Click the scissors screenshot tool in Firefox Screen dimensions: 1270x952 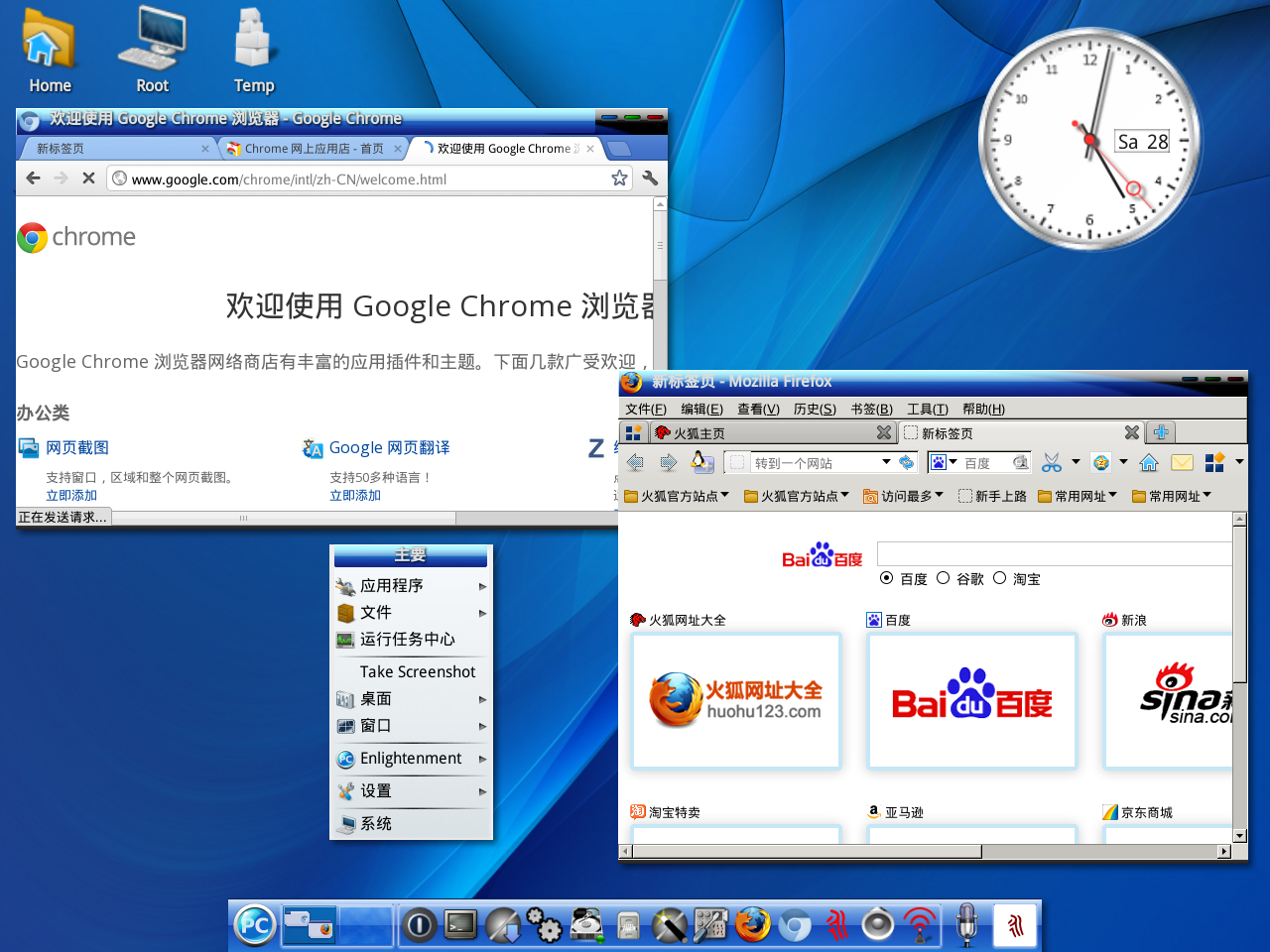pyautogui.click(x=1052, y=462)
